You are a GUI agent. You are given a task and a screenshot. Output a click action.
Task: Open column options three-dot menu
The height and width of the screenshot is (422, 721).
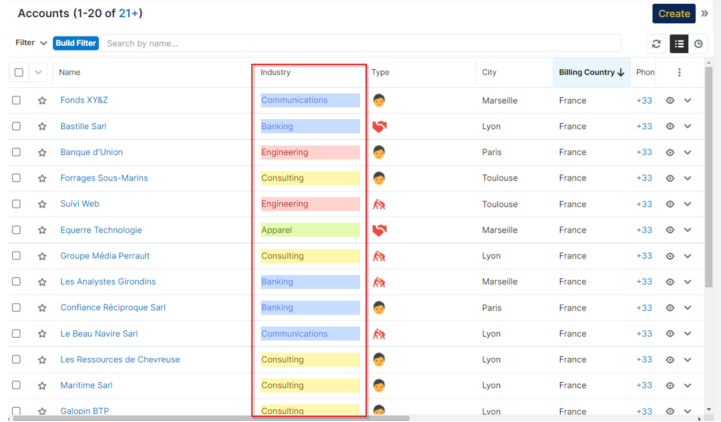click(x=679, y=72)
